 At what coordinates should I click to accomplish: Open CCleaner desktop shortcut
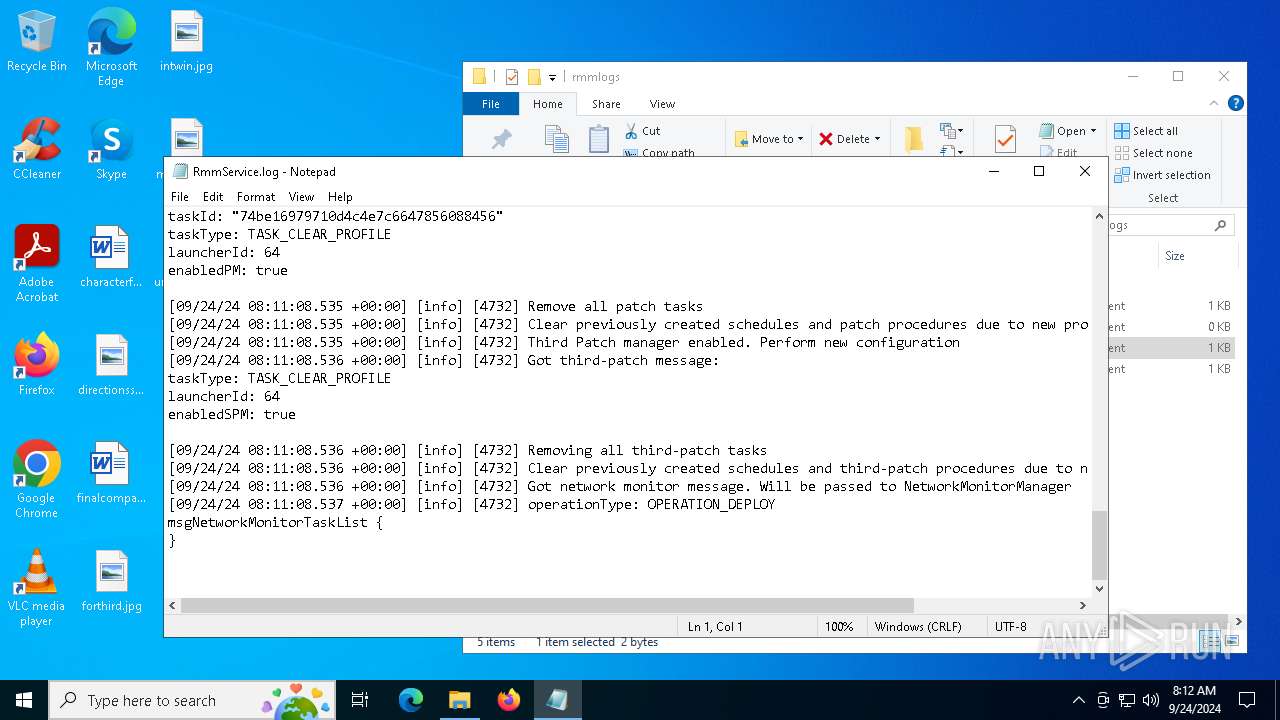(37, 150)
